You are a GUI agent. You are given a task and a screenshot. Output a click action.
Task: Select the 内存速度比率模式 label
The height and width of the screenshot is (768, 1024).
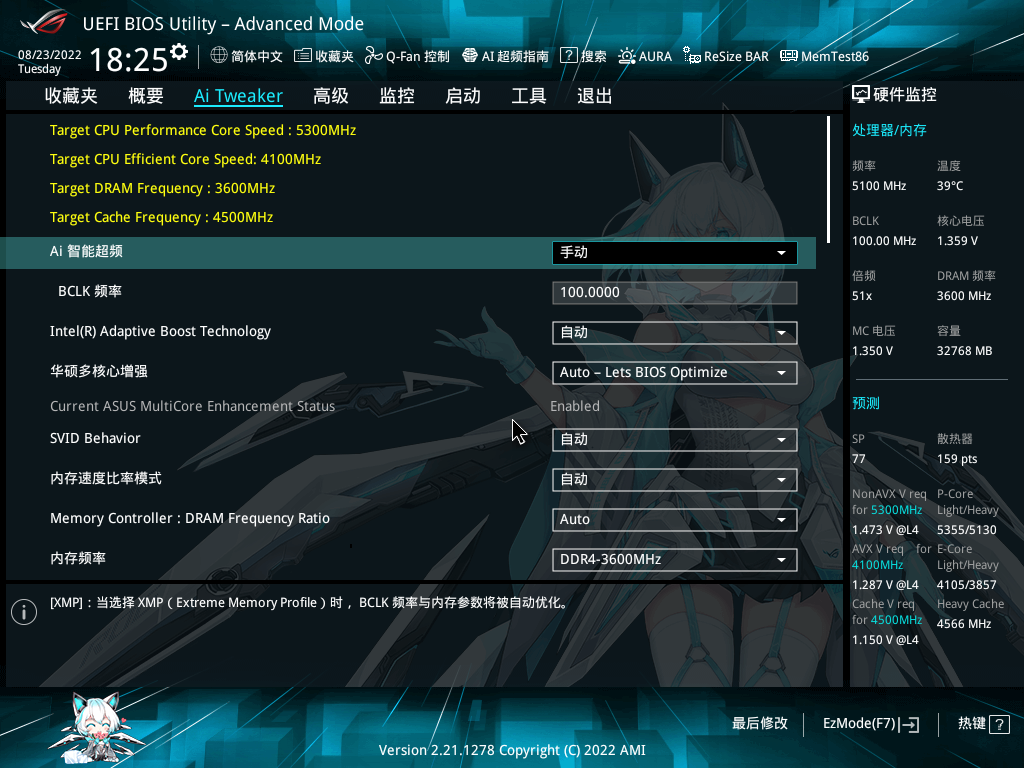(x=106, y=479)
